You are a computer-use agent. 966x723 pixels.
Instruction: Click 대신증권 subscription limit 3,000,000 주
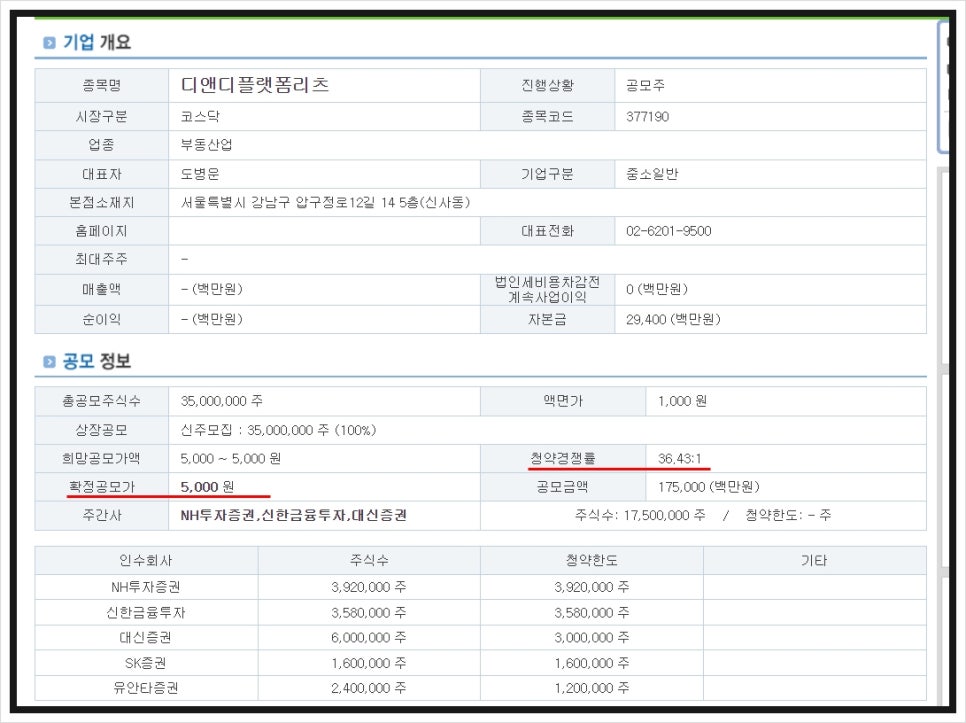click(591, 637)
